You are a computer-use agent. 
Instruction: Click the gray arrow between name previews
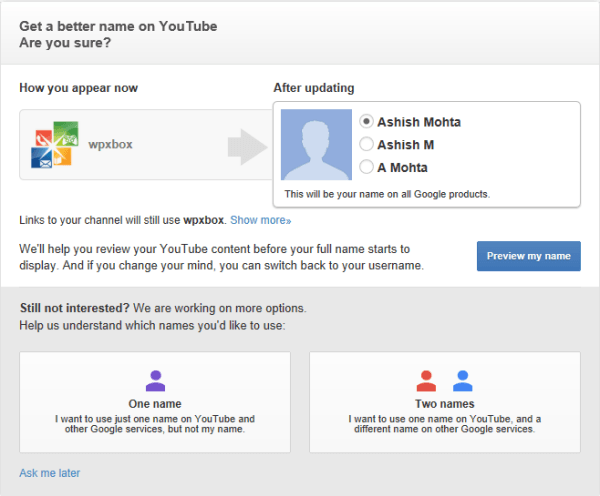coord(248,147)
